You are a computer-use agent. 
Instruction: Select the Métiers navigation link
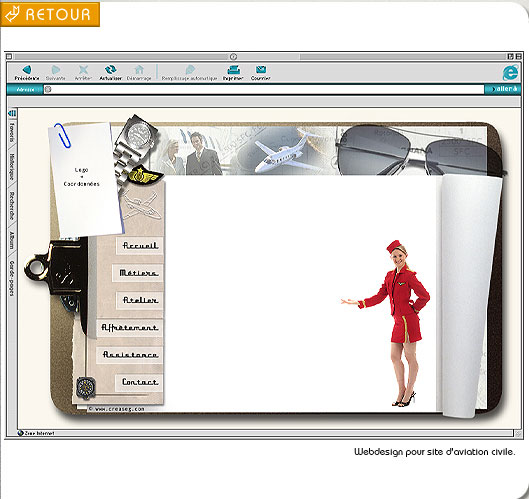click(138, 273)
